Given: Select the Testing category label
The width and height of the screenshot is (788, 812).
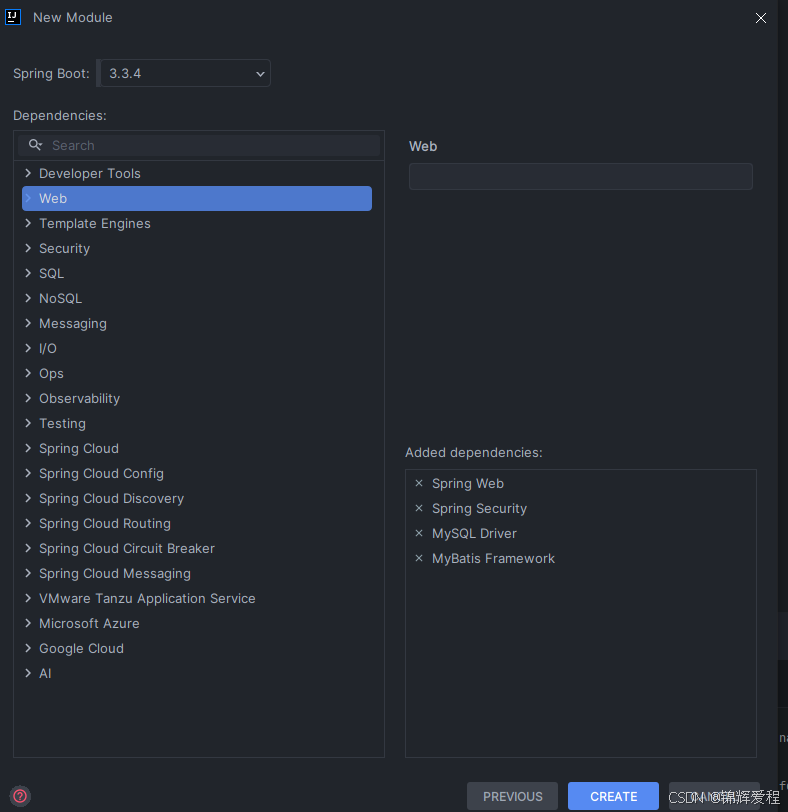Looking at the screenshot, I should (63, 424).
